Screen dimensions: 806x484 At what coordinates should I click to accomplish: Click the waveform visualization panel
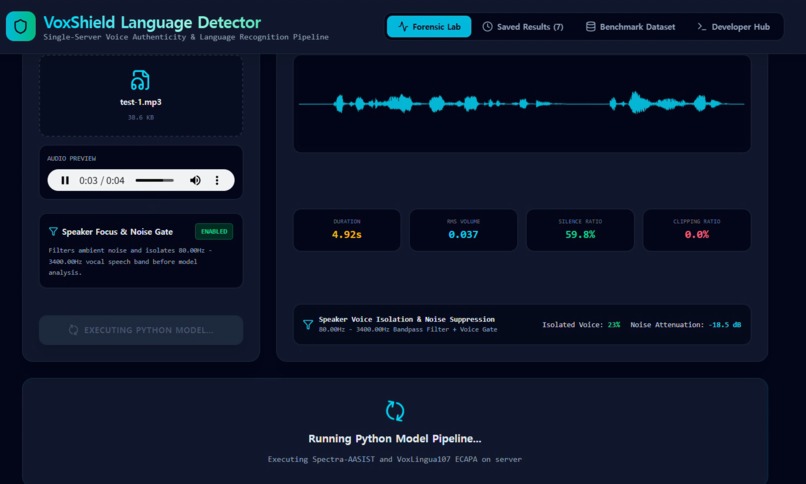522,104
